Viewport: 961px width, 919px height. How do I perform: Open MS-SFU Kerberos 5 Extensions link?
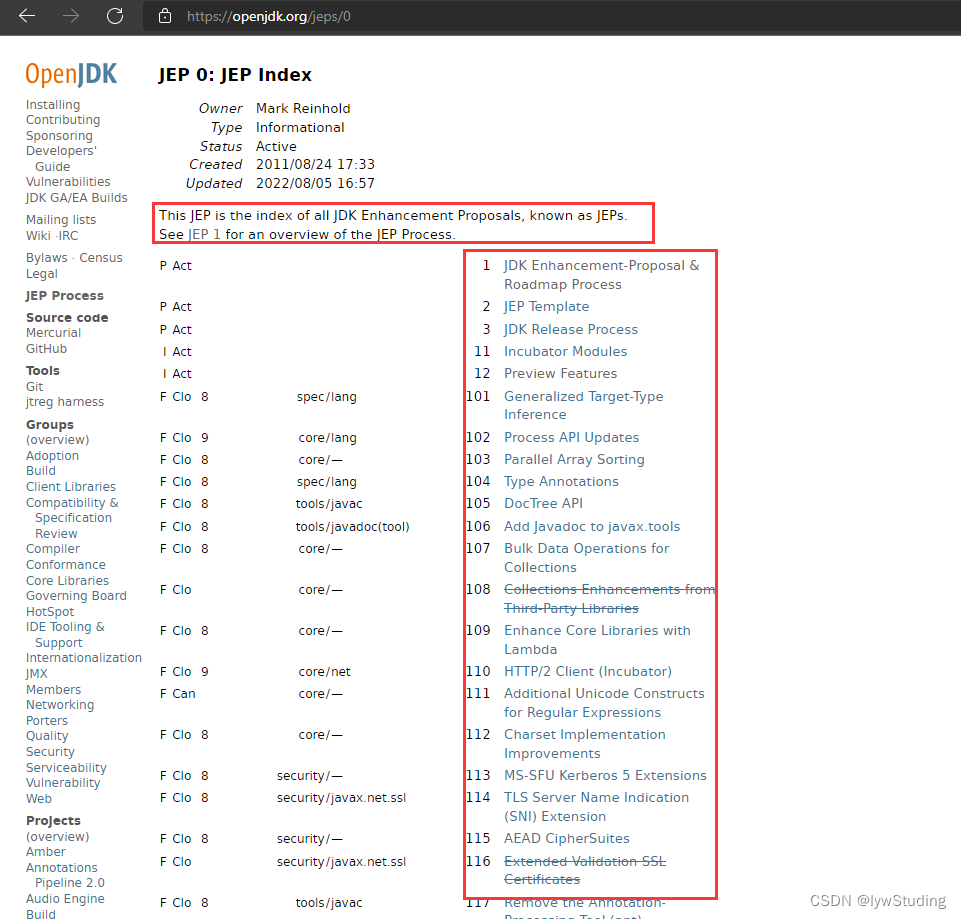[605, 776]
